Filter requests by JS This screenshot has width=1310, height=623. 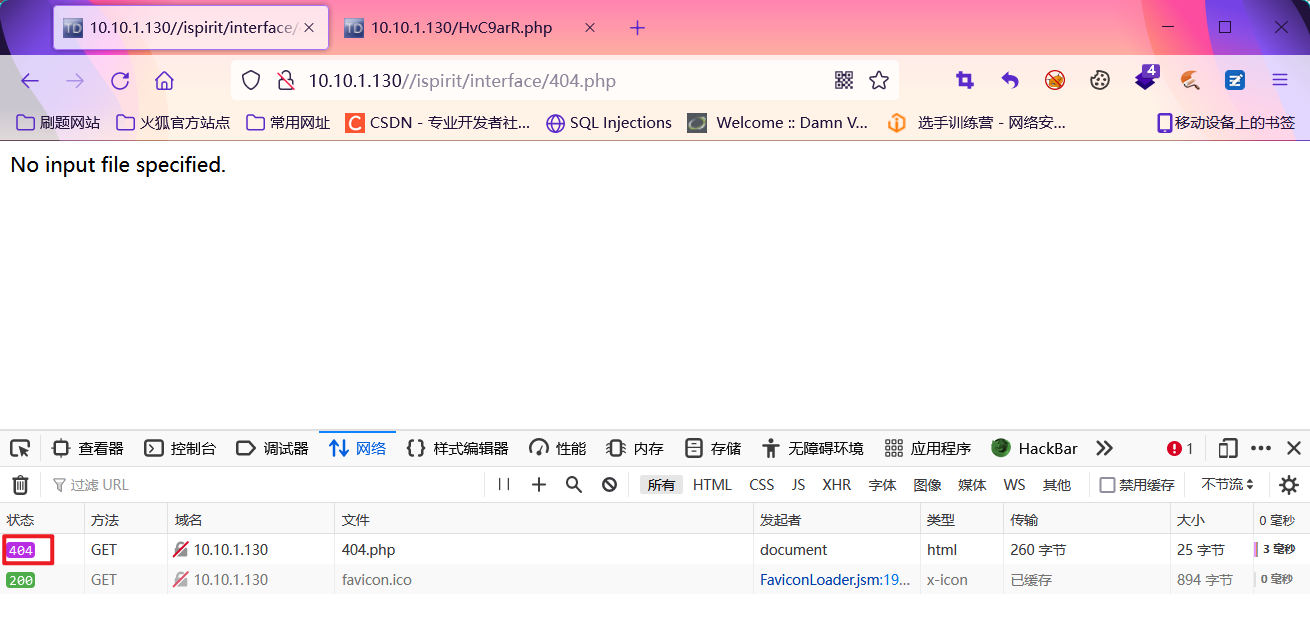point(798,485)
